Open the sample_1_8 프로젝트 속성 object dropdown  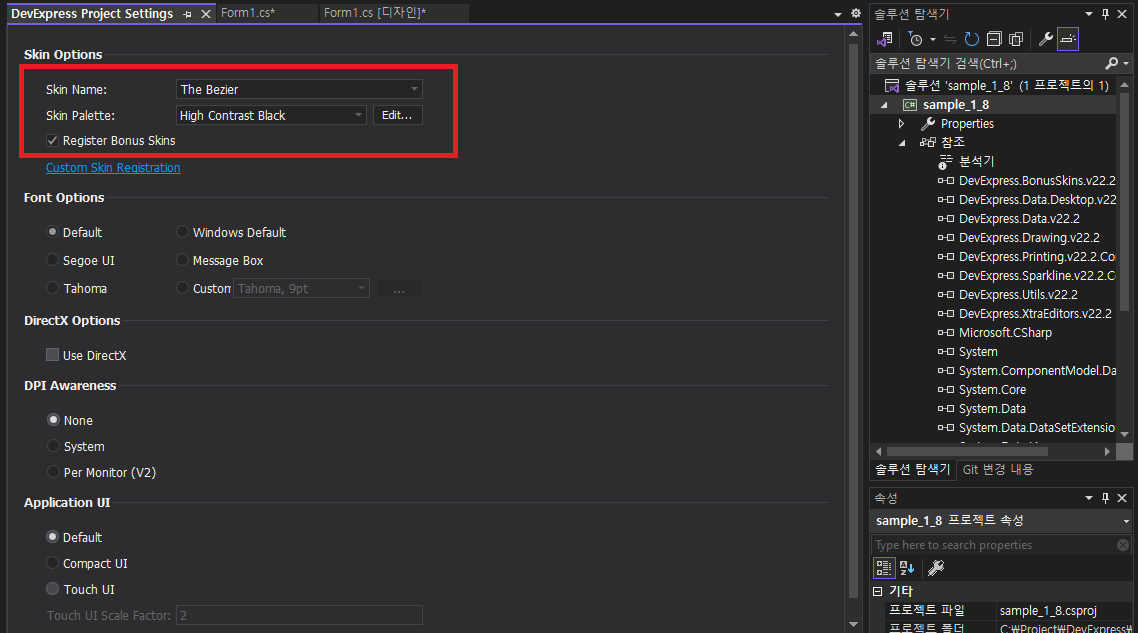coord(1126,521)
